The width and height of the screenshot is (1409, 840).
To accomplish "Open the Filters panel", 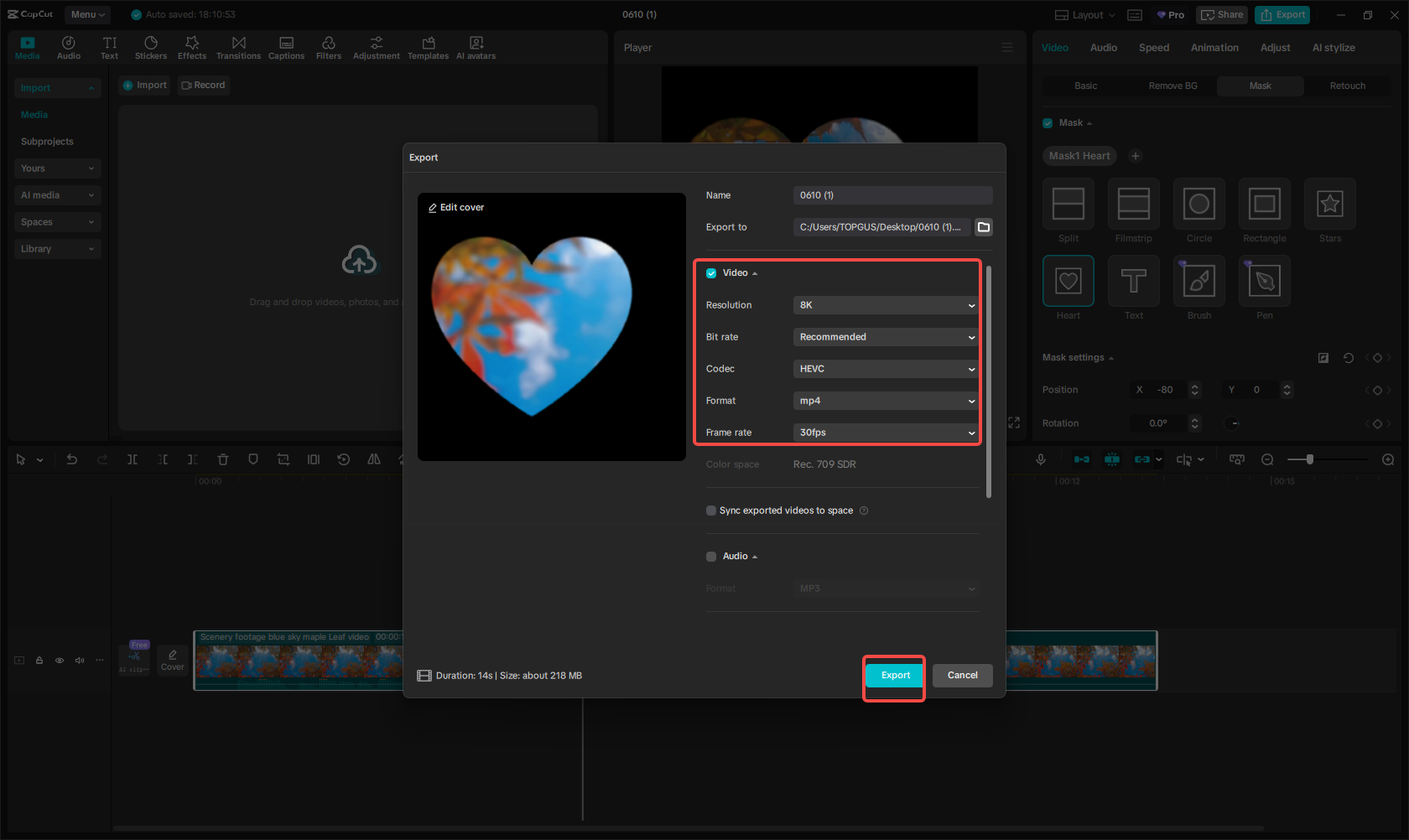I will (x=328, y=47).
